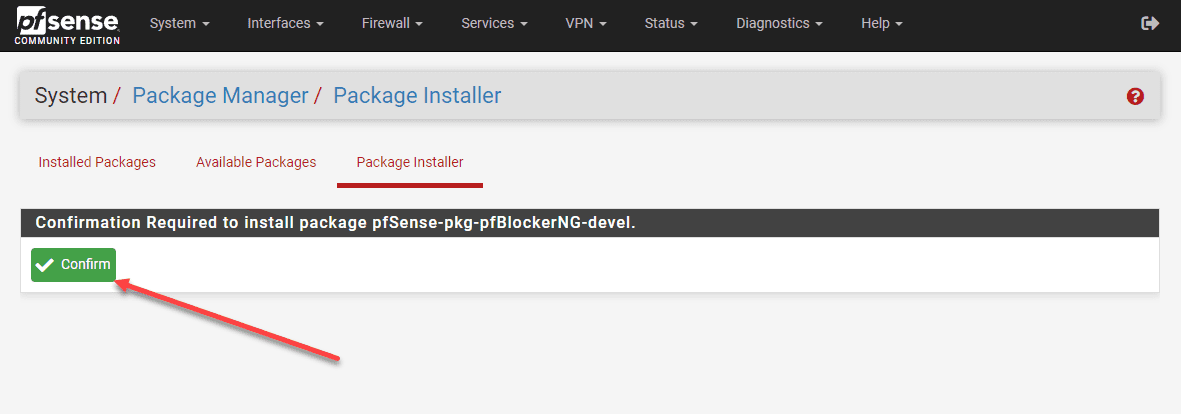Click the Package Installer breadcrumb link
1181x414 pixels.
click(x=417, y=96)
